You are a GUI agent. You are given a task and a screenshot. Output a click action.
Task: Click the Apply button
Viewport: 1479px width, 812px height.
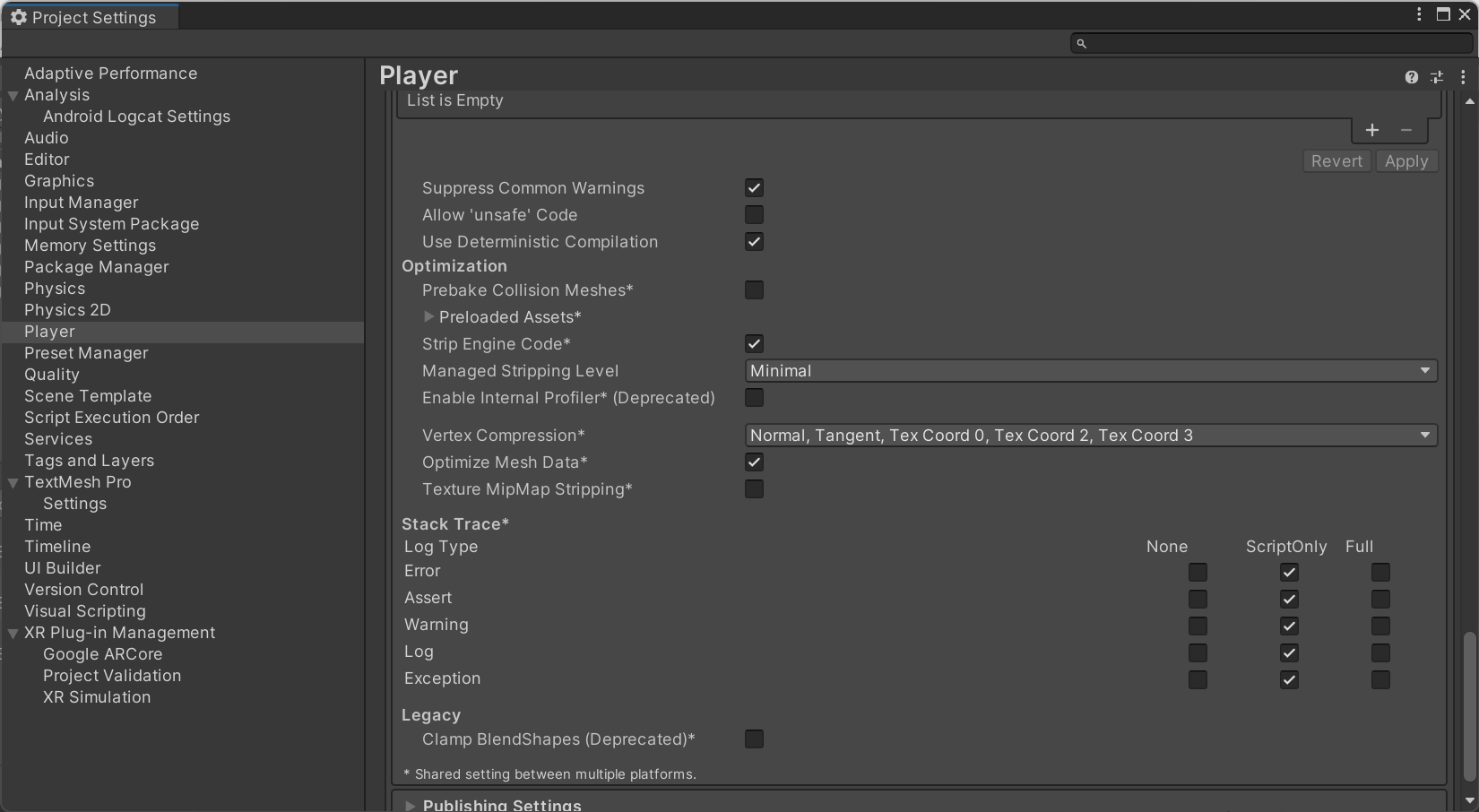click(x=1405, y=161)
